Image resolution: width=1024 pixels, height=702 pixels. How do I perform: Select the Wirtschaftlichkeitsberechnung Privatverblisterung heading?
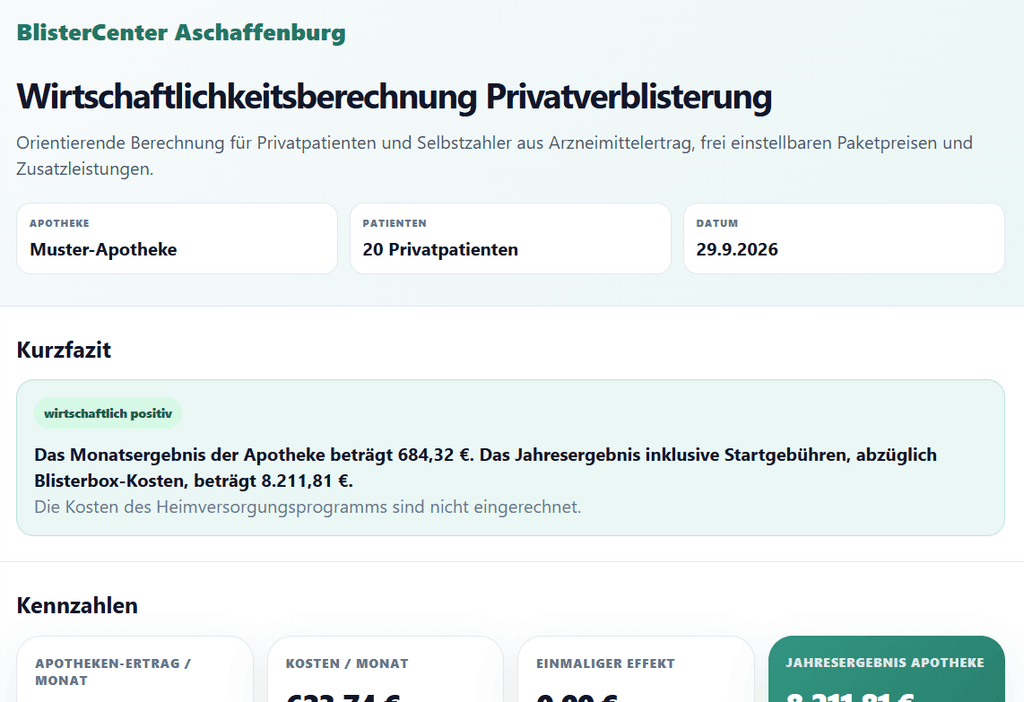[394, 97]
